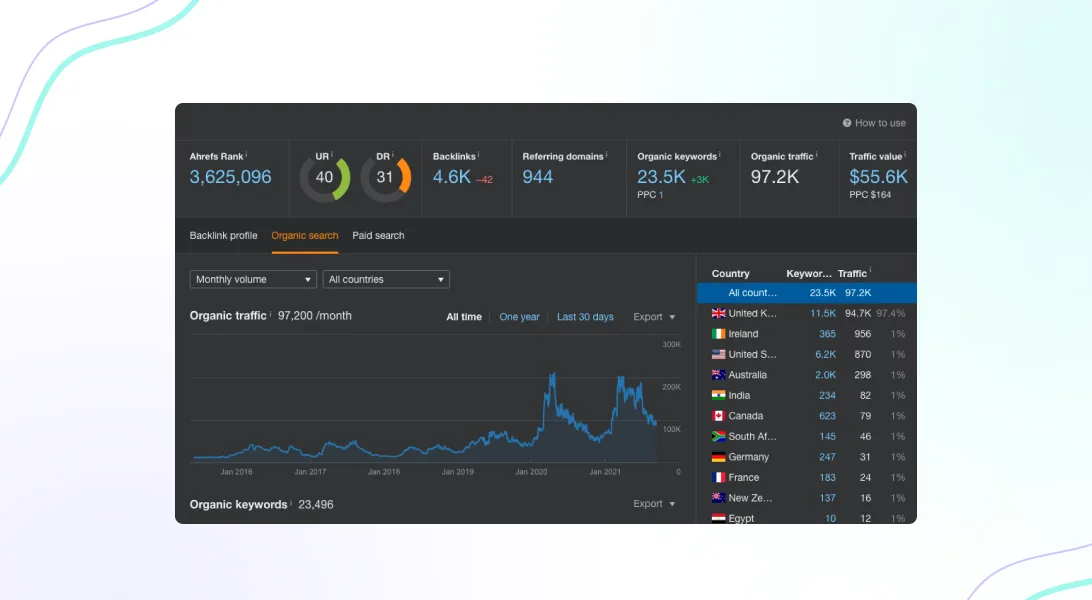1092x600 pixels.
Task: Click the New Zealand flag icon
Action: [x=718, y=498]
